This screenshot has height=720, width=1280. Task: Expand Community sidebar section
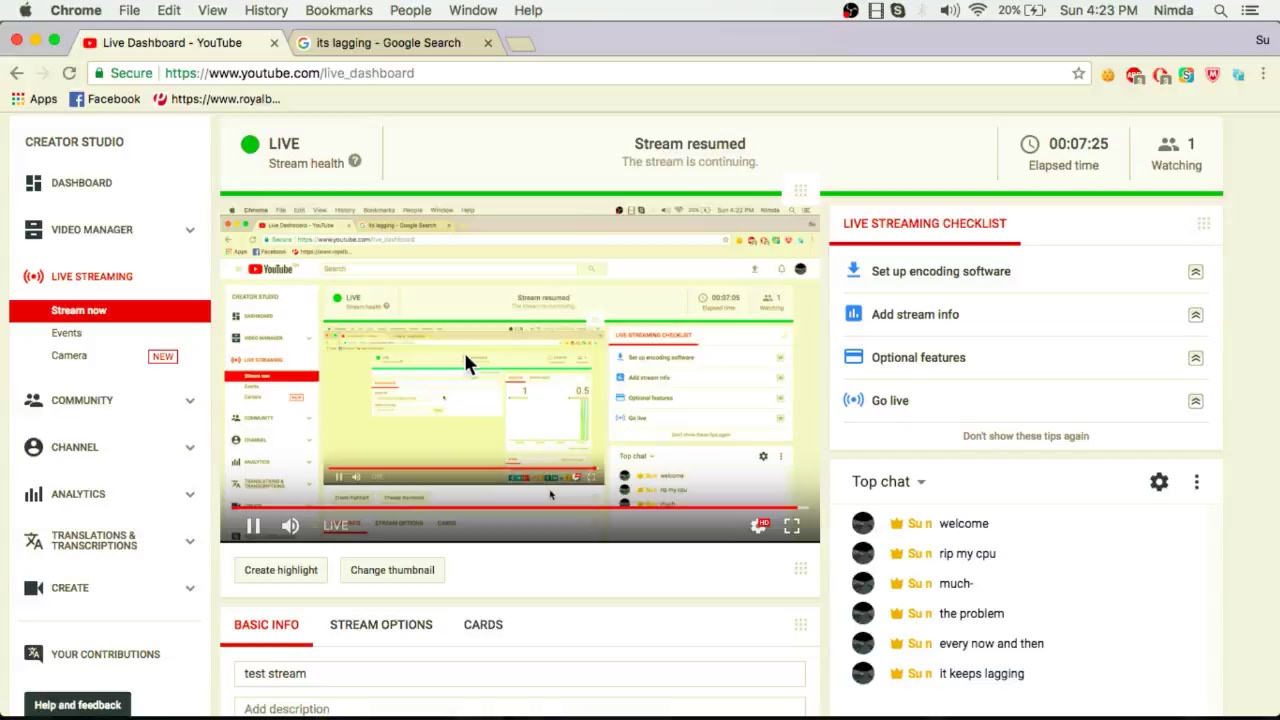[190, 400]
